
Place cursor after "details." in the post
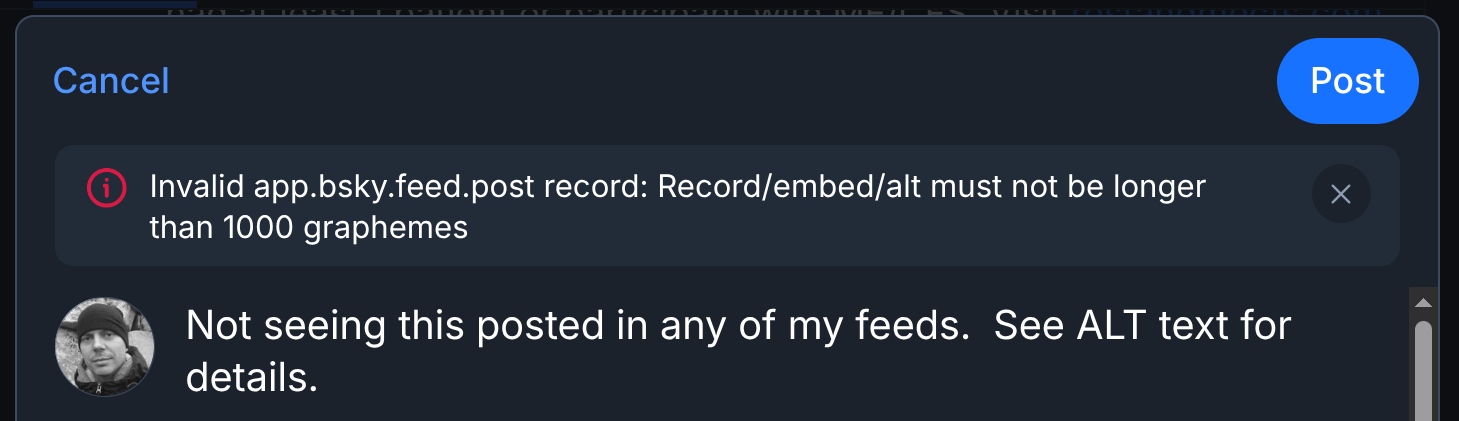point(320,379)
